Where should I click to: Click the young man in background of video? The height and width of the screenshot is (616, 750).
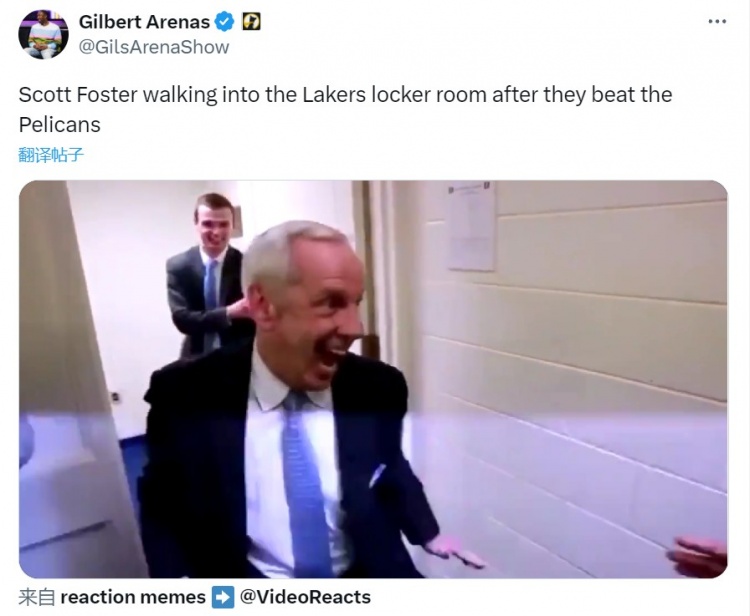click(207, 274)
